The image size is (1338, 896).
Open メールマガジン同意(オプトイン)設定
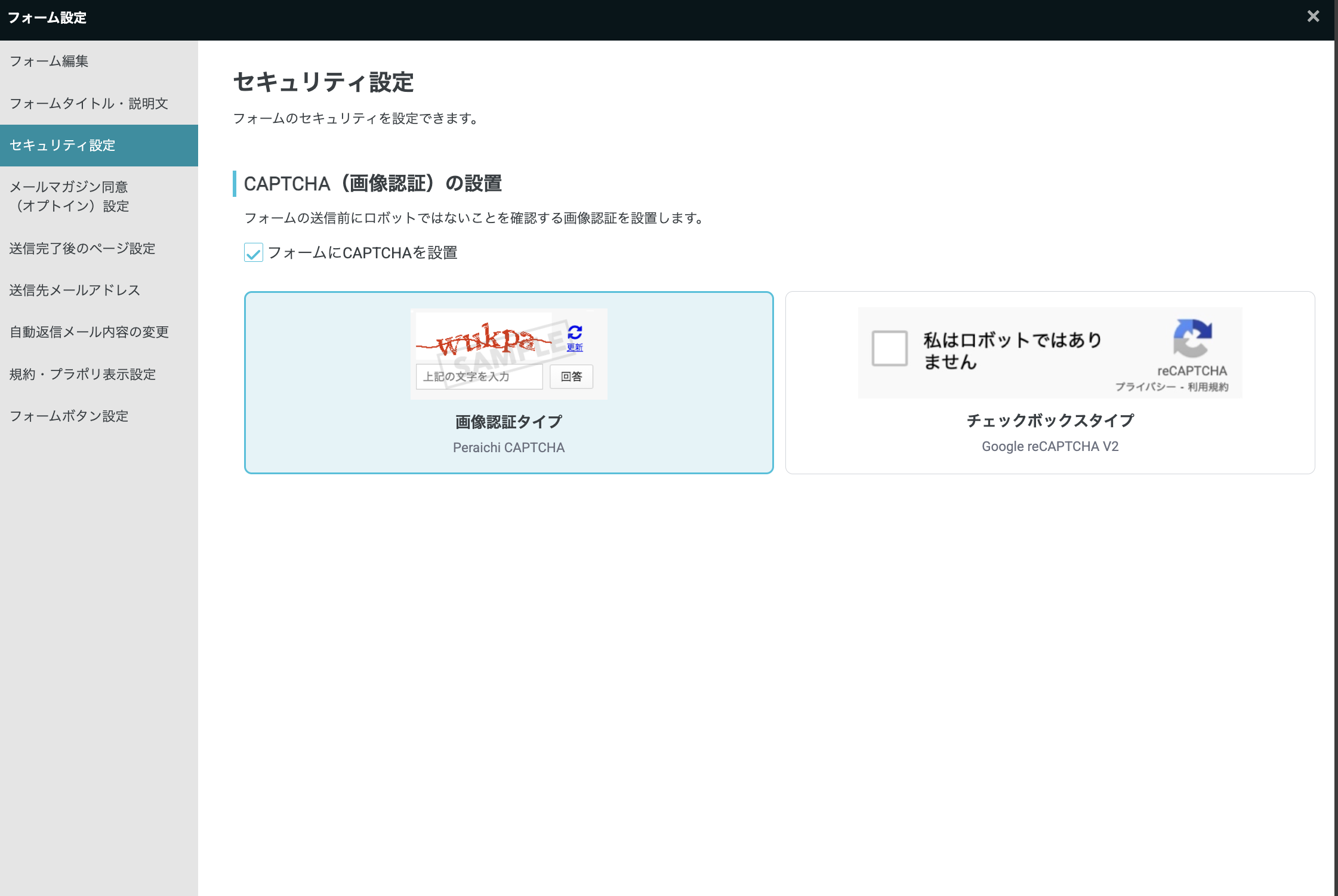point(99,197)
